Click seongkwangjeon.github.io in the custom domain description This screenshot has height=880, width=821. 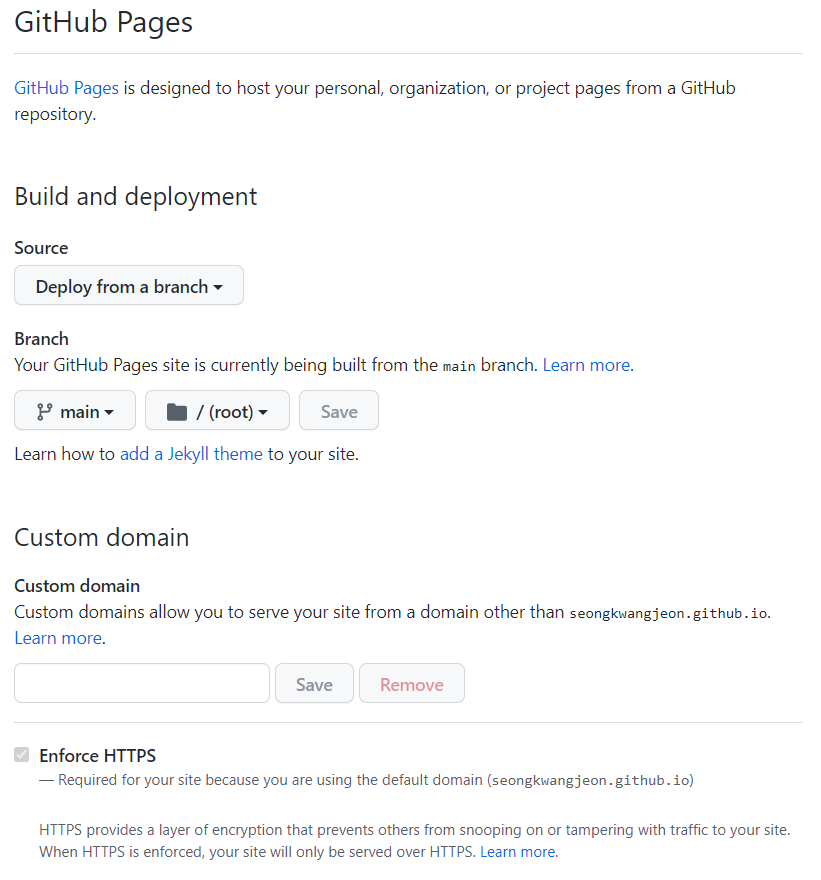[668, 613]
